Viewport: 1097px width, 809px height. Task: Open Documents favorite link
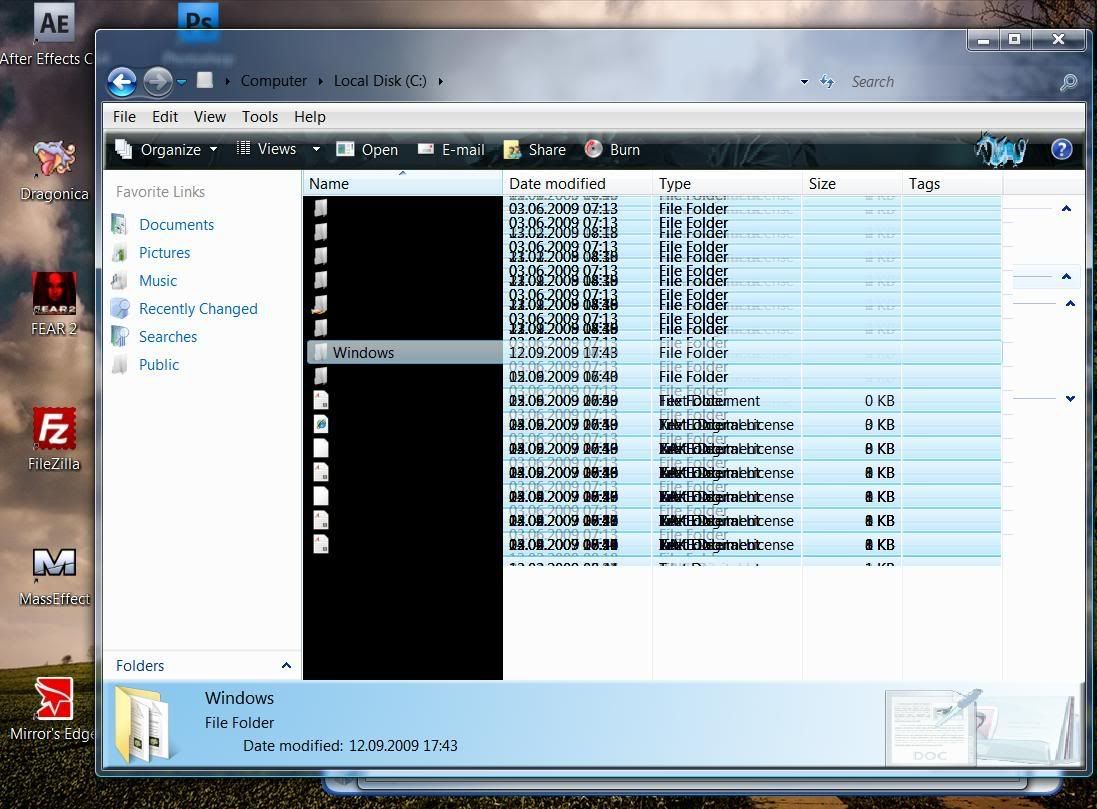(x=176, y=225)
